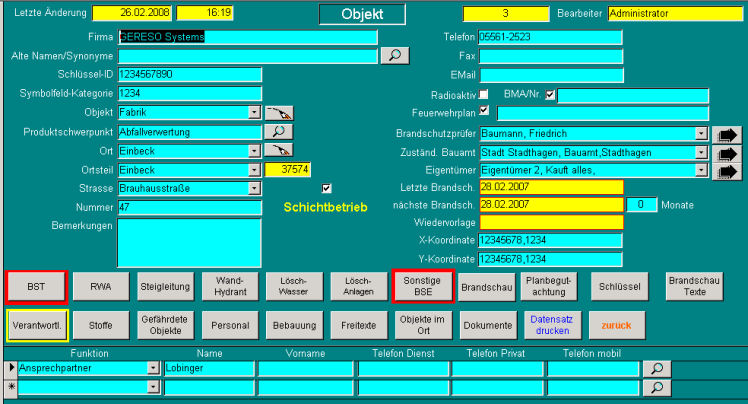Click the Bemerkungen text area
Viewport: 748px width, 404px height.
pyautogui.click(x=189, y=243)
